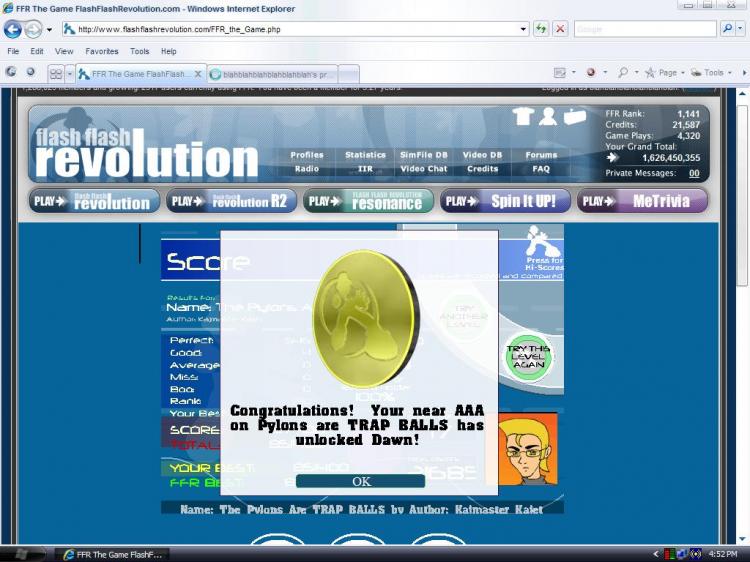Viewport: 750px width, 562px height.
Task: Open the Windows Start button
Action: click(21, 554)
